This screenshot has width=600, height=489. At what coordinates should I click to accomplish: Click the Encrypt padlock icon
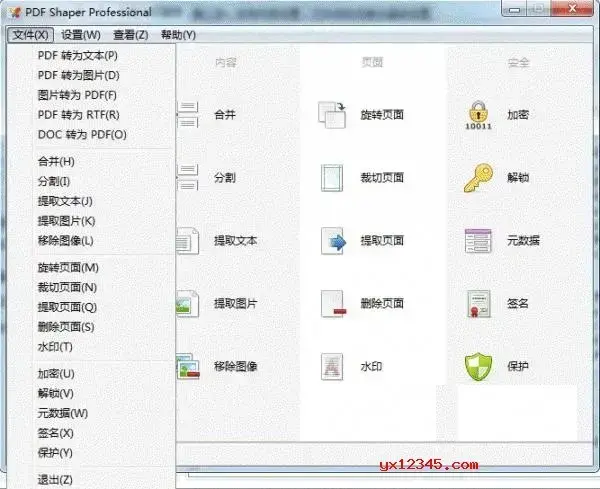478,115
